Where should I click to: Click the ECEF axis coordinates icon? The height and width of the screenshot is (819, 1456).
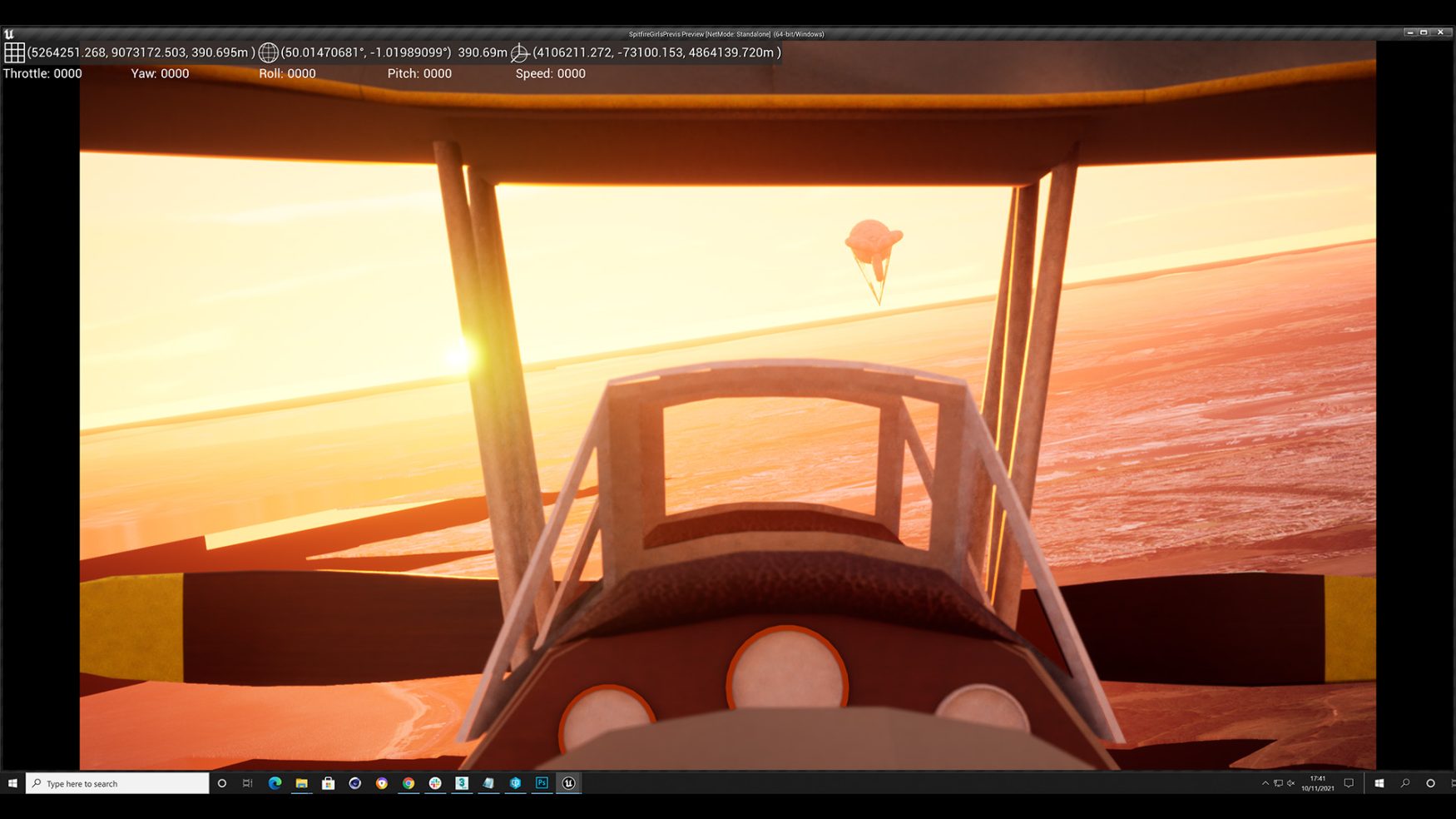point(519,52)
